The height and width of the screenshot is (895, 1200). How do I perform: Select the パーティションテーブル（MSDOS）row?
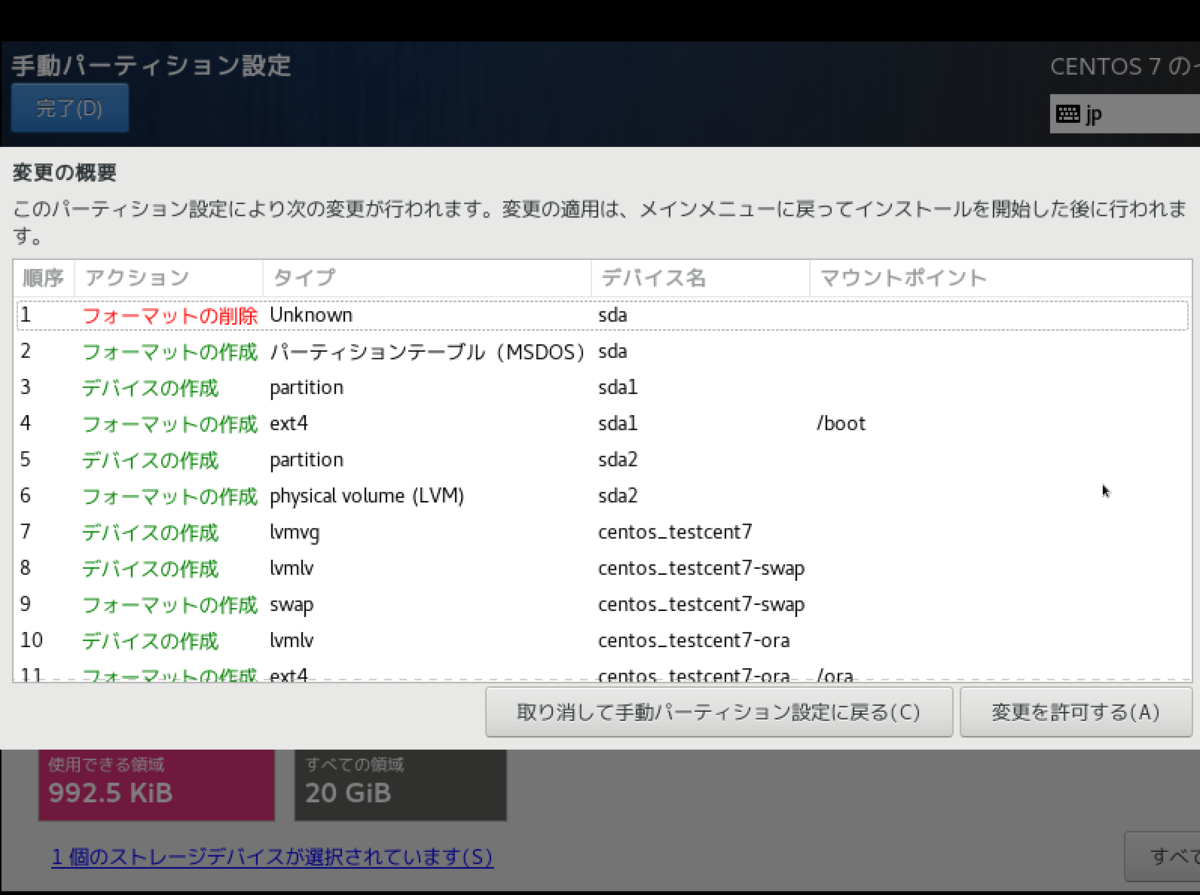[300, 351]
